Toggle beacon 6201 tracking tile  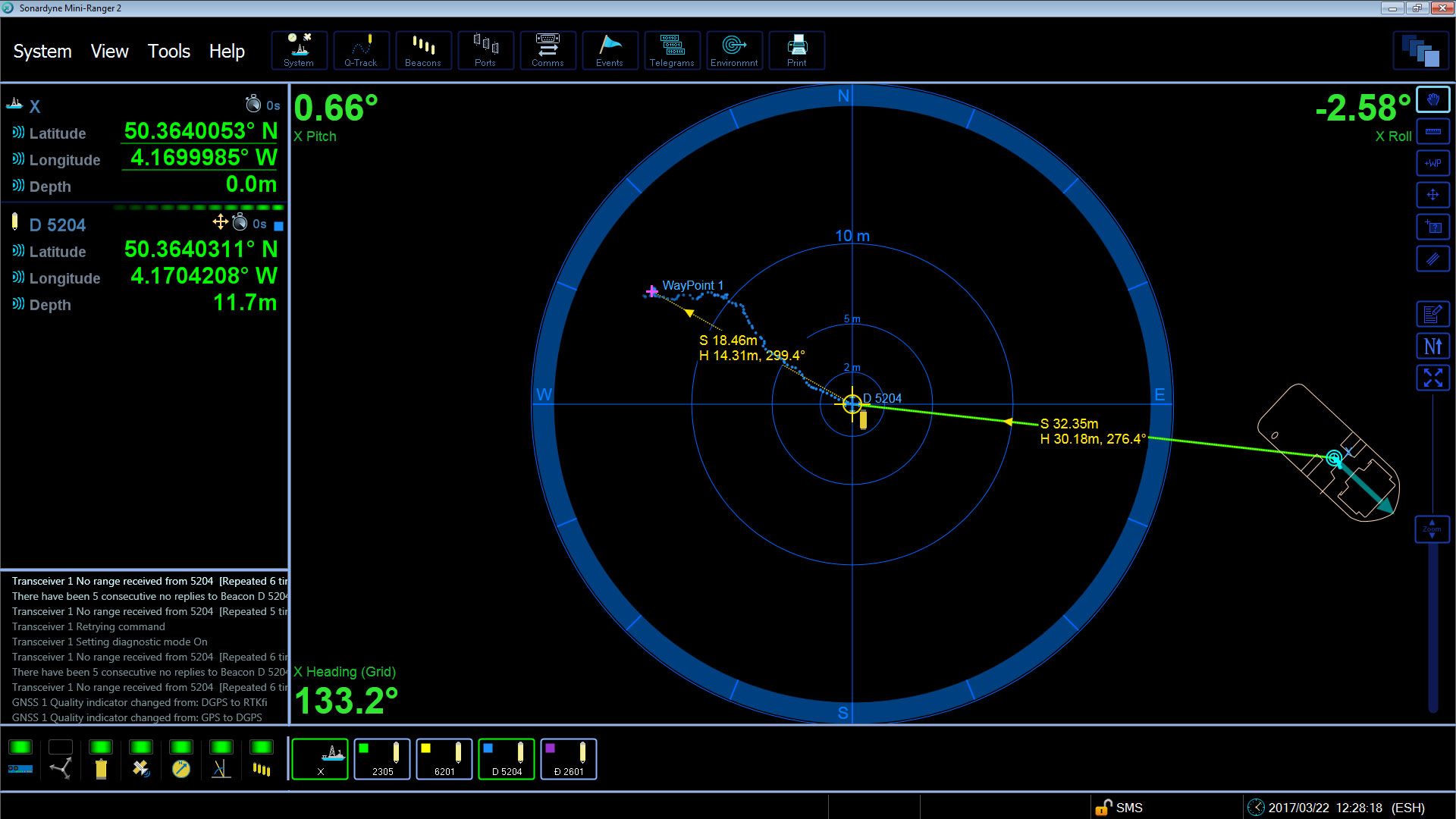point(444,759)
